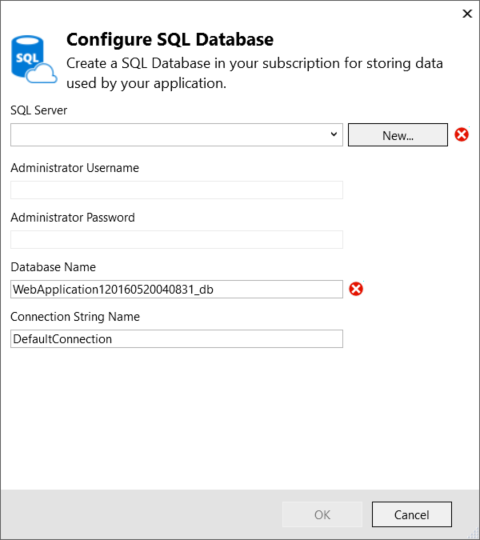Click the New... SQL Server button
Screen dimensions: 480x540
tap(398, 135)
